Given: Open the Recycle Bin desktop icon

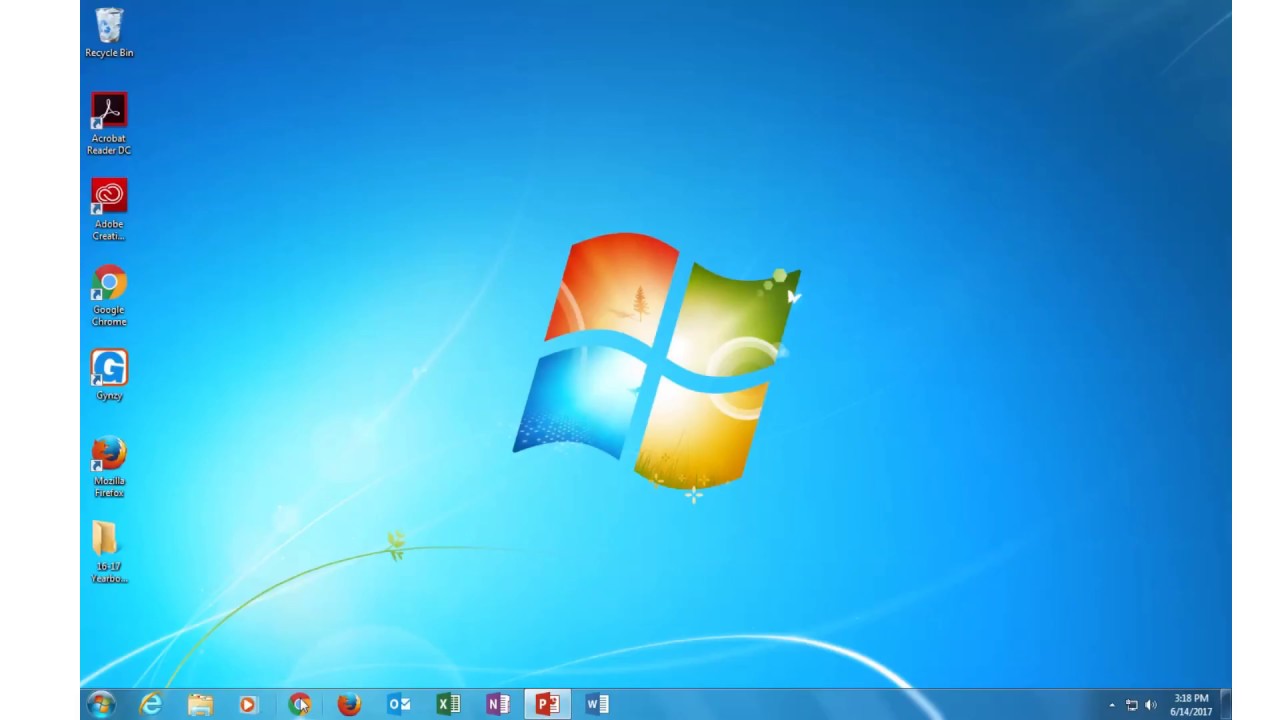Looking at the screenshot, I should 109,32.
